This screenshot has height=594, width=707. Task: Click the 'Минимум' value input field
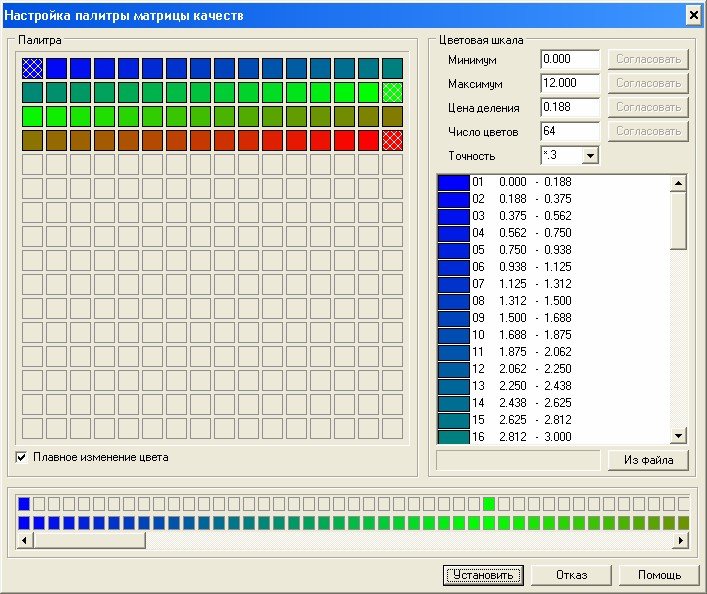pos(569,60)
